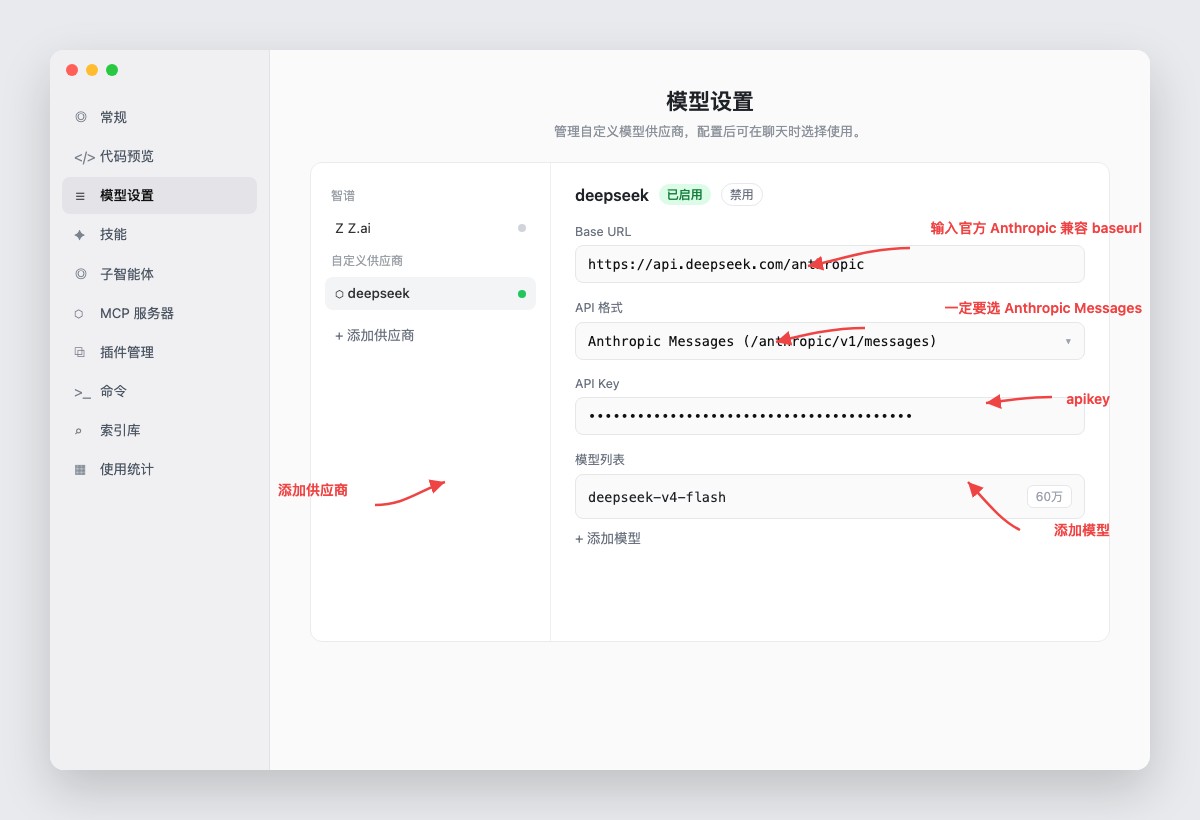The image size is (1200, 820).
Task: Click the 常规 sidebar icon
Action: coord(80,117)
